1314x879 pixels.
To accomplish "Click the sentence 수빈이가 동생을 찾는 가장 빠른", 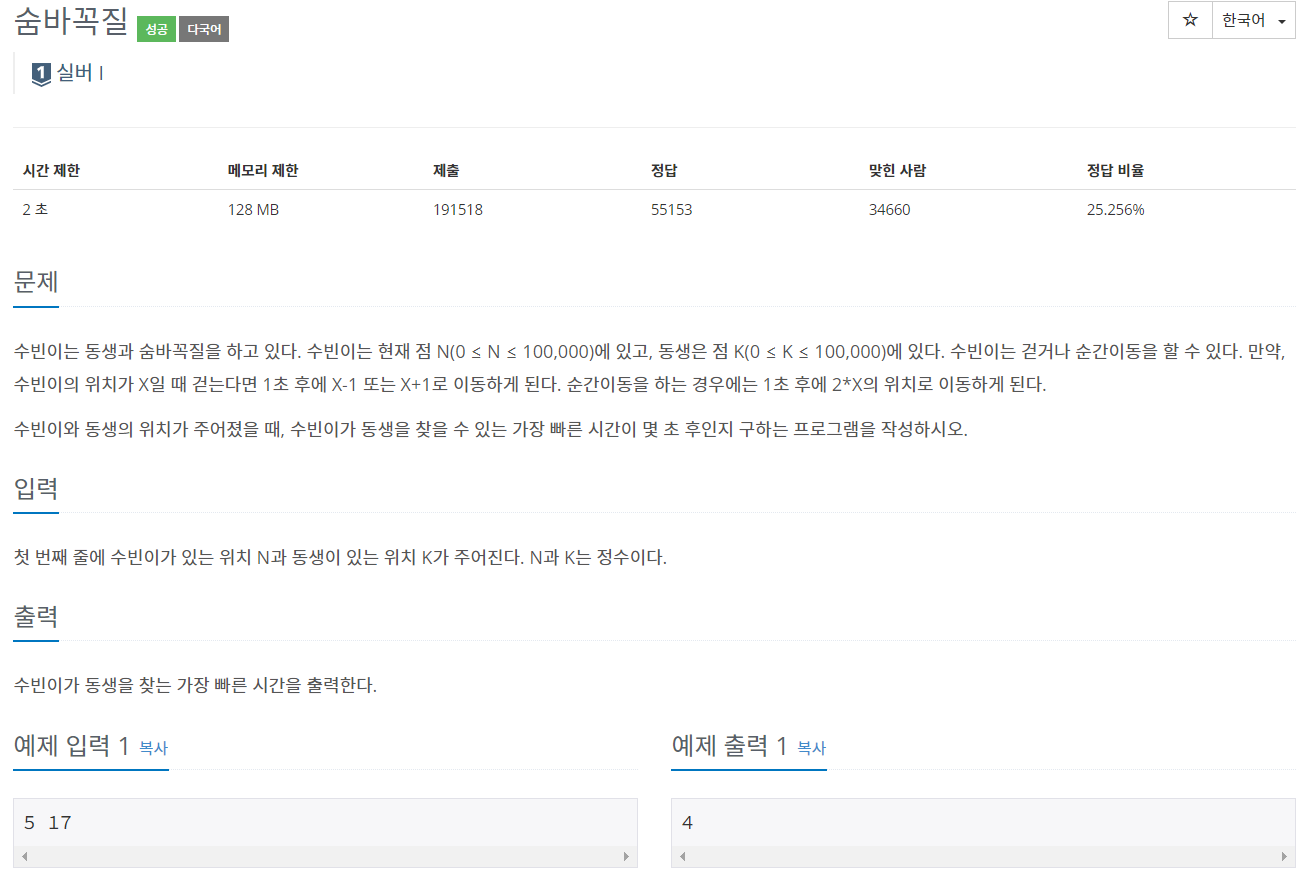I will click(195, 686).
